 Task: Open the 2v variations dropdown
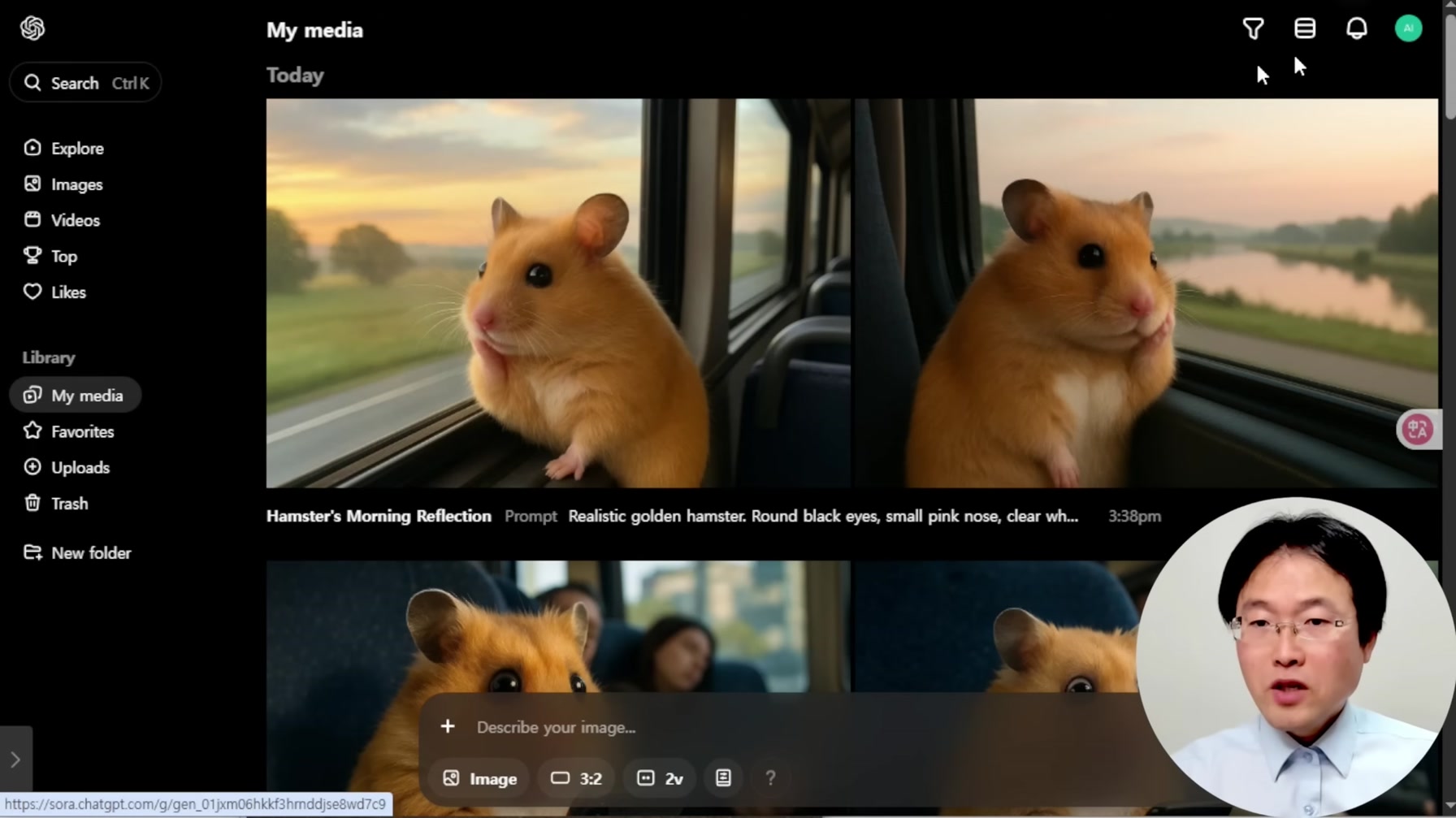(659, 778)
